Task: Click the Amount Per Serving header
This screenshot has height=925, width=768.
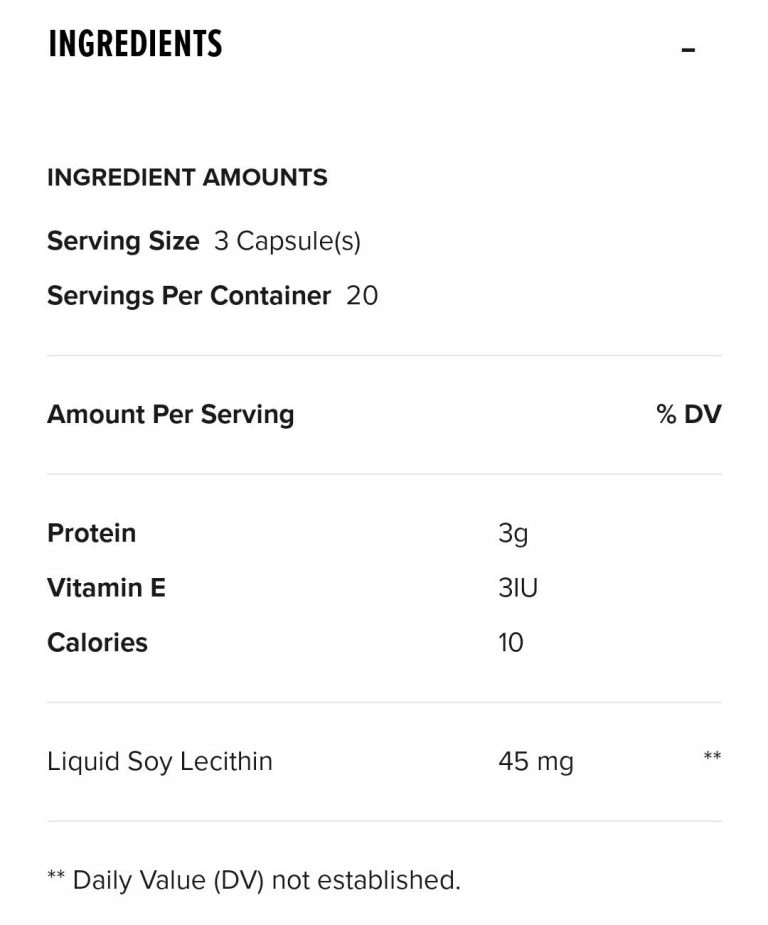Action: [170, 414]
